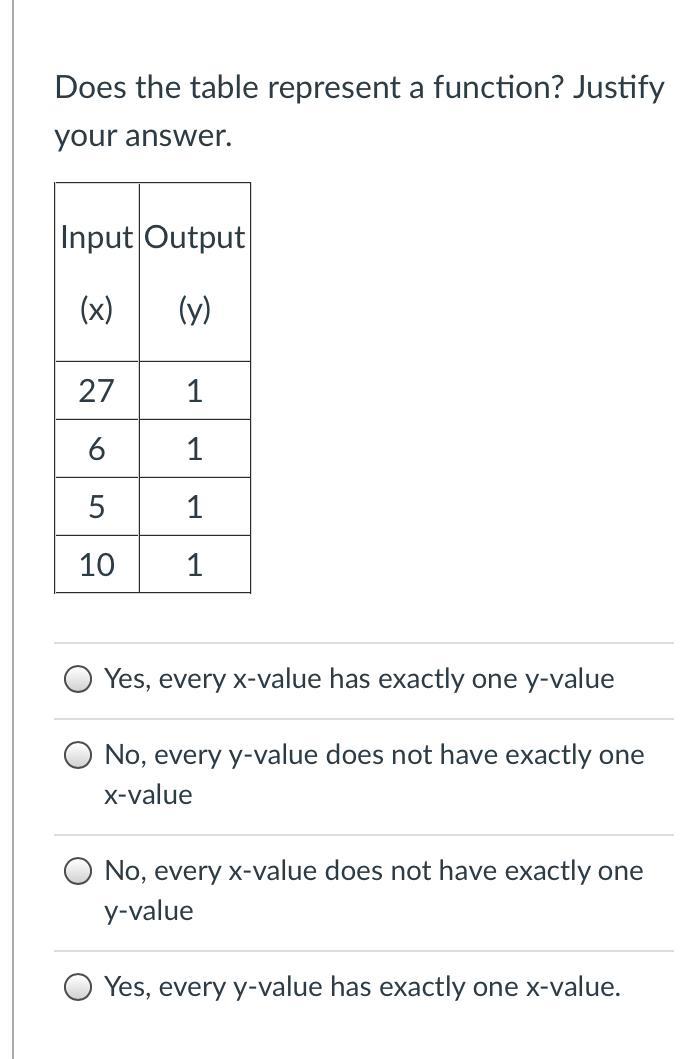Click the answer text 'Yes, every y-value has exactly one x-value.'

click(x=363, y=987)
